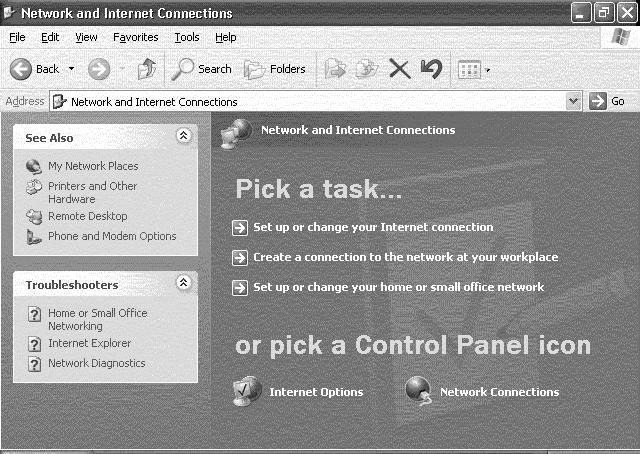
Task: Restore down the window
Action: [x=604, y=13]
